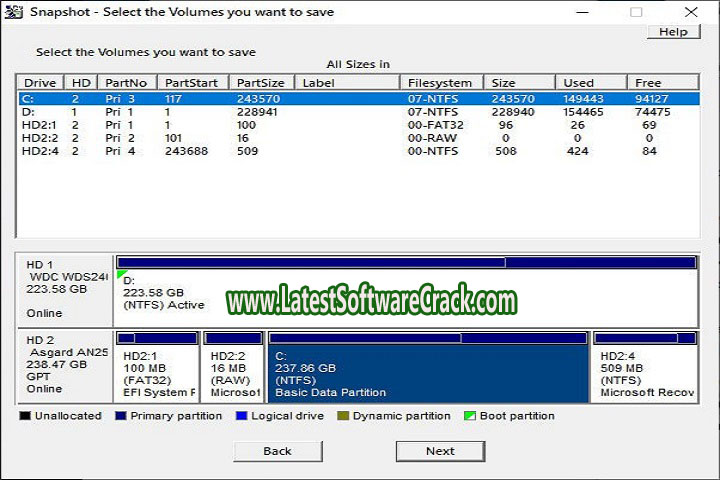The width and height of the screenshot is (720, 480).
Task: Select HD2:4 Microsoft Recovery partition block
Action: pyautogui.click(x=645, y=372)
